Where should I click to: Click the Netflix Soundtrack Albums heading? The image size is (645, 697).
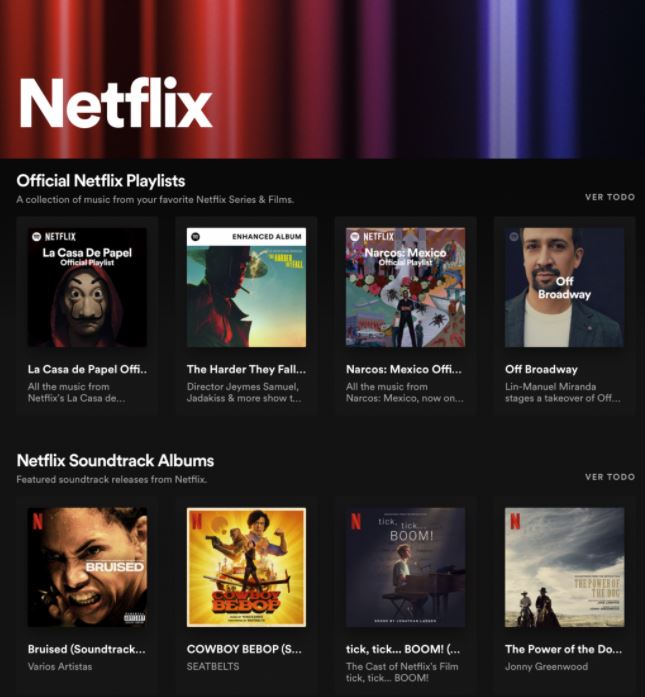[115, 461]
